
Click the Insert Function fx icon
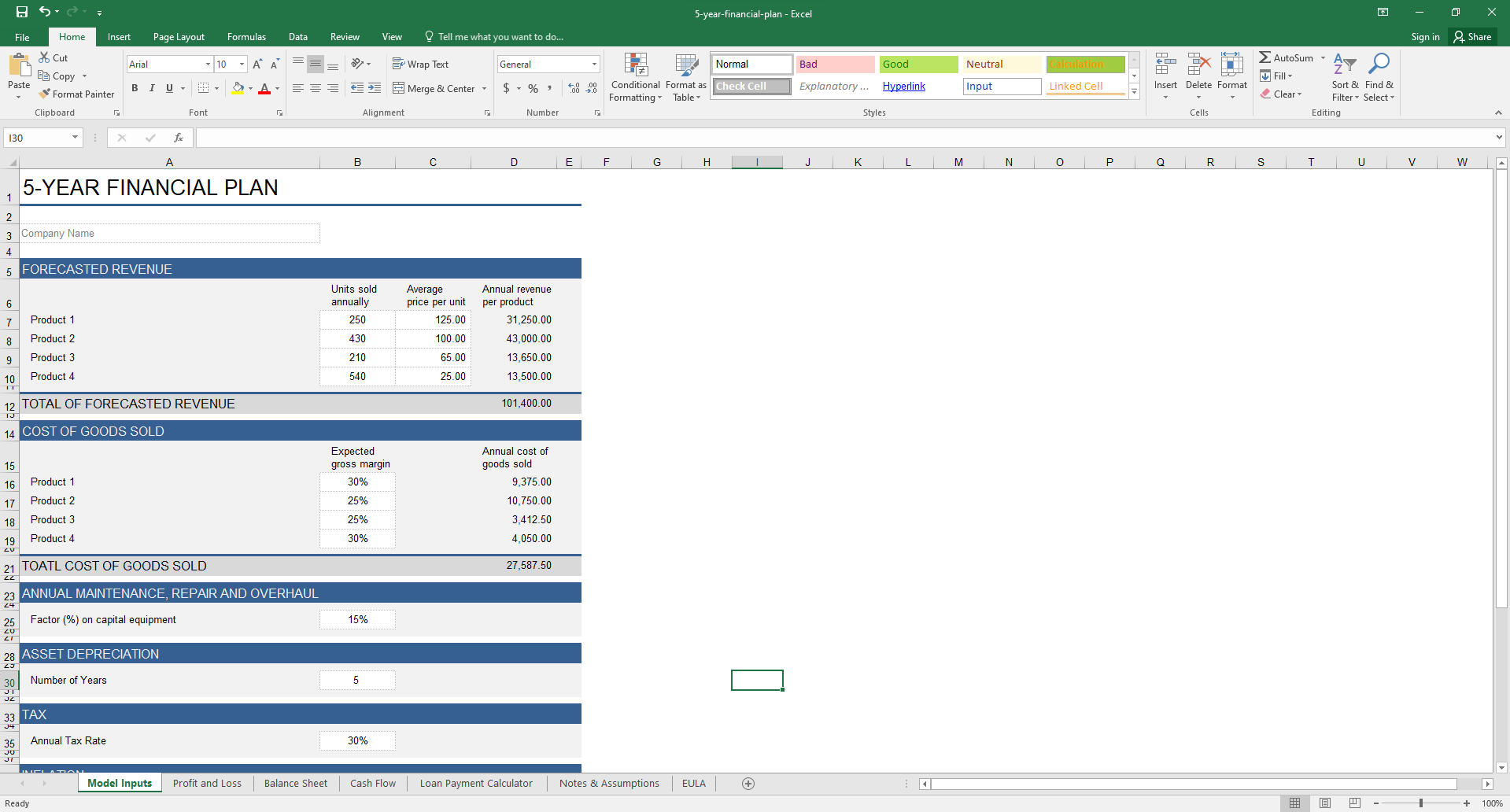[179, 138]
